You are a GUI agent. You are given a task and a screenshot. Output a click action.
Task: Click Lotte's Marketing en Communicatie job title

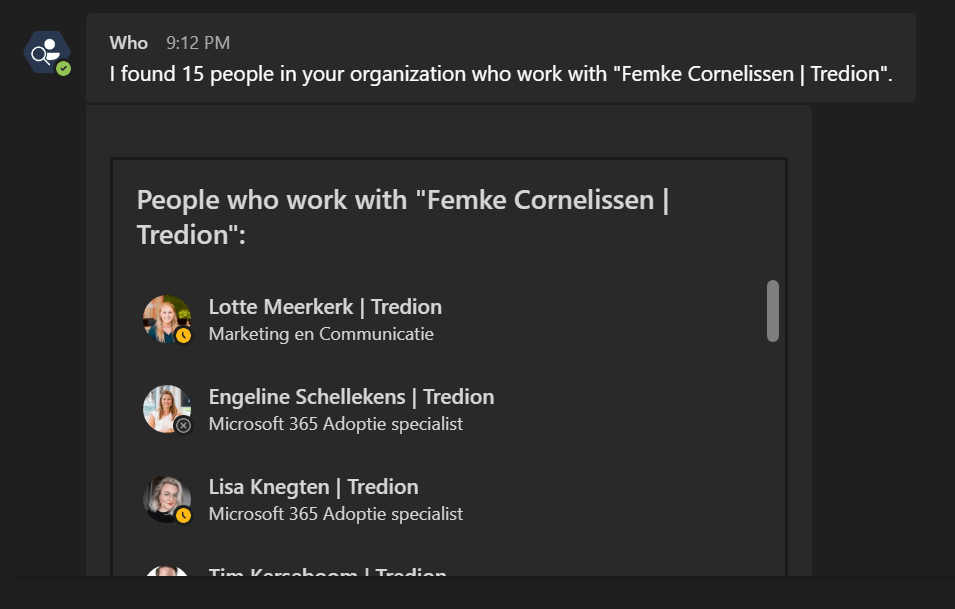pos(321,334)
